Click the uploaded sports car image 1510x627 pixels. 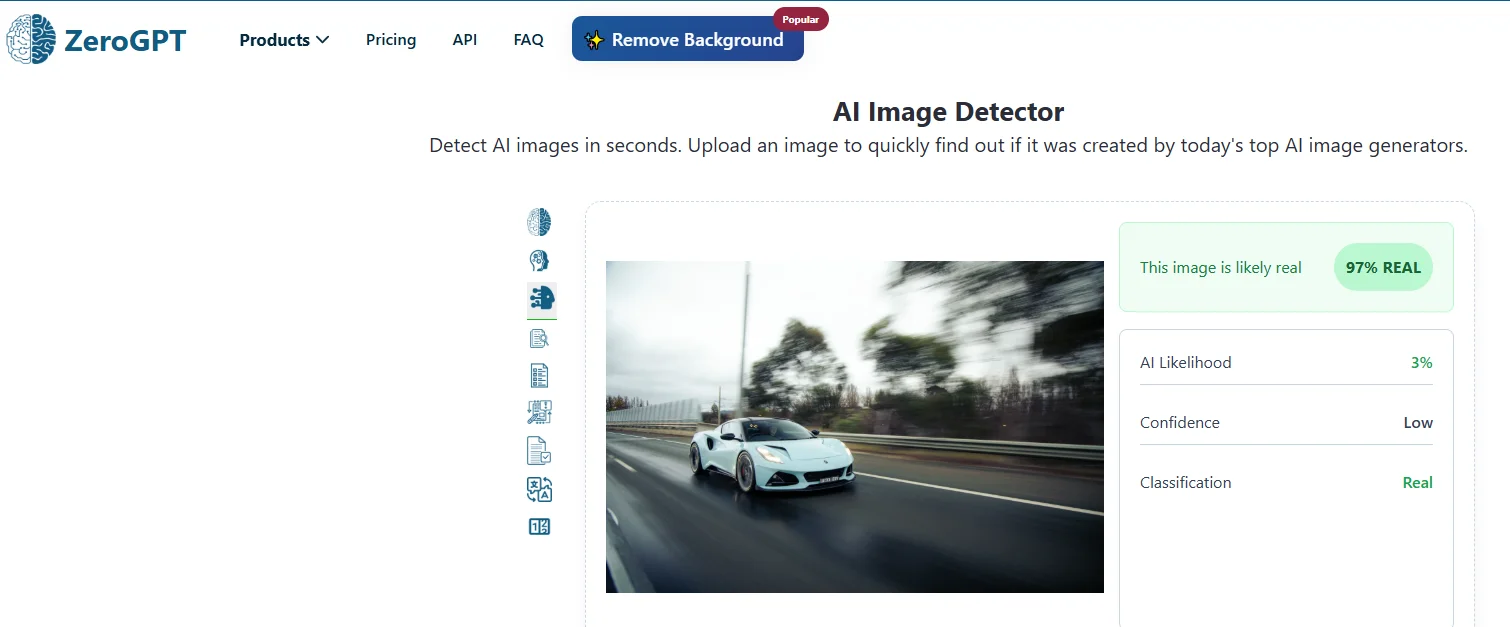[855, 427]
